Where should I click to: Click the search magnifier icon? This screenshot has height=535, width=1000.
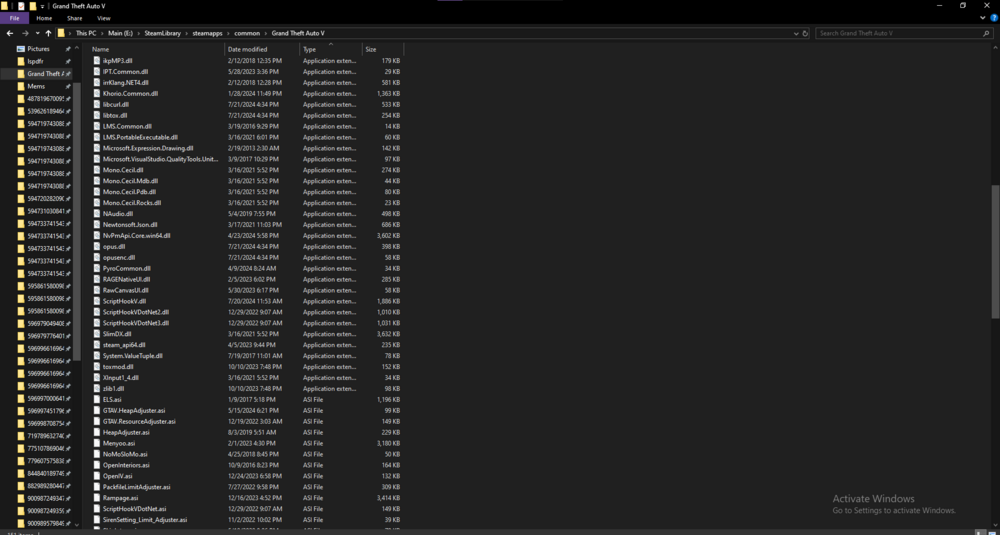pyautogui.click(x=987, y=33)
